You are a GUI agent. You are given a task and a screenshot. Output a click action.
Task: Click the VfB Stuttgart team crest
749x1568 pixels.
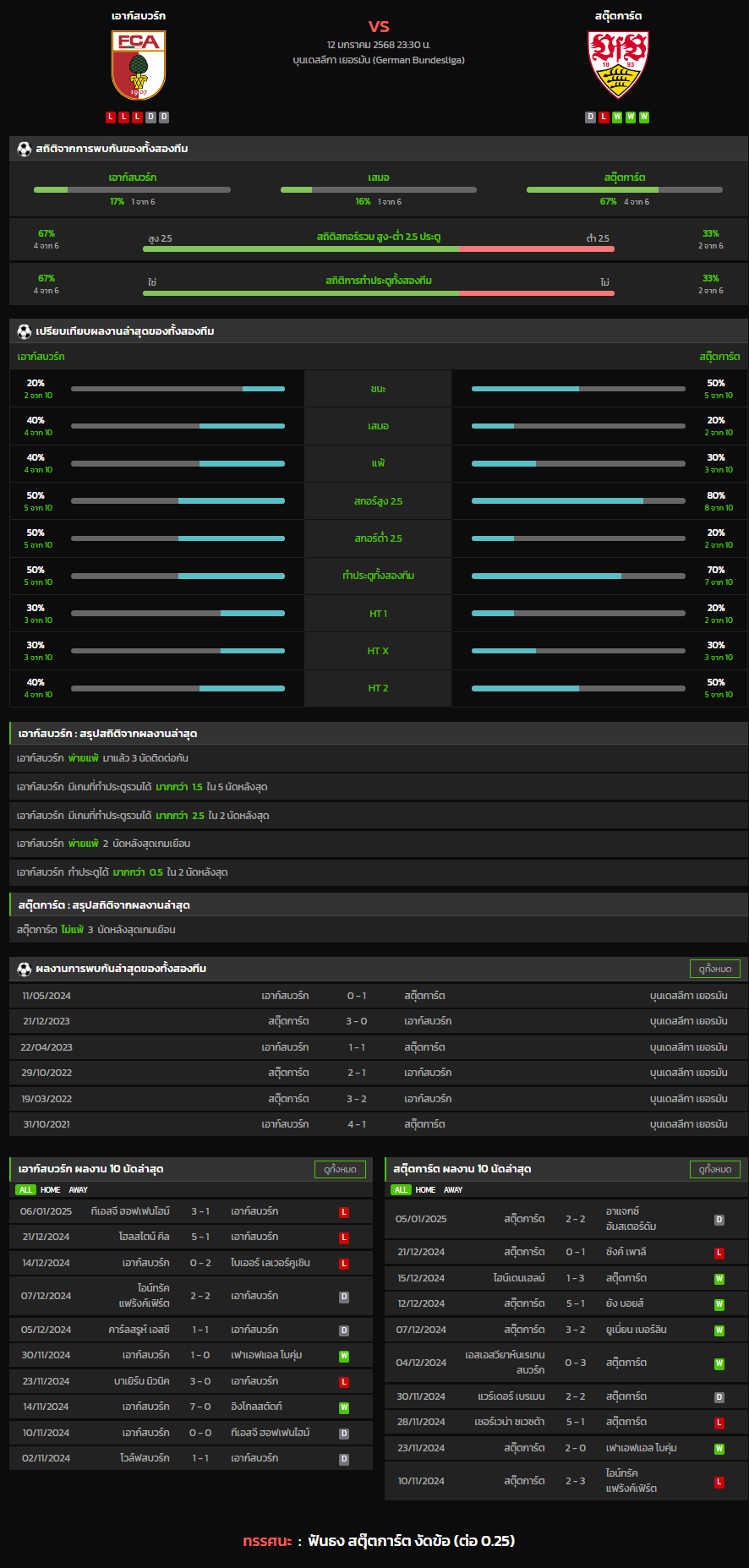pos(618,66)
